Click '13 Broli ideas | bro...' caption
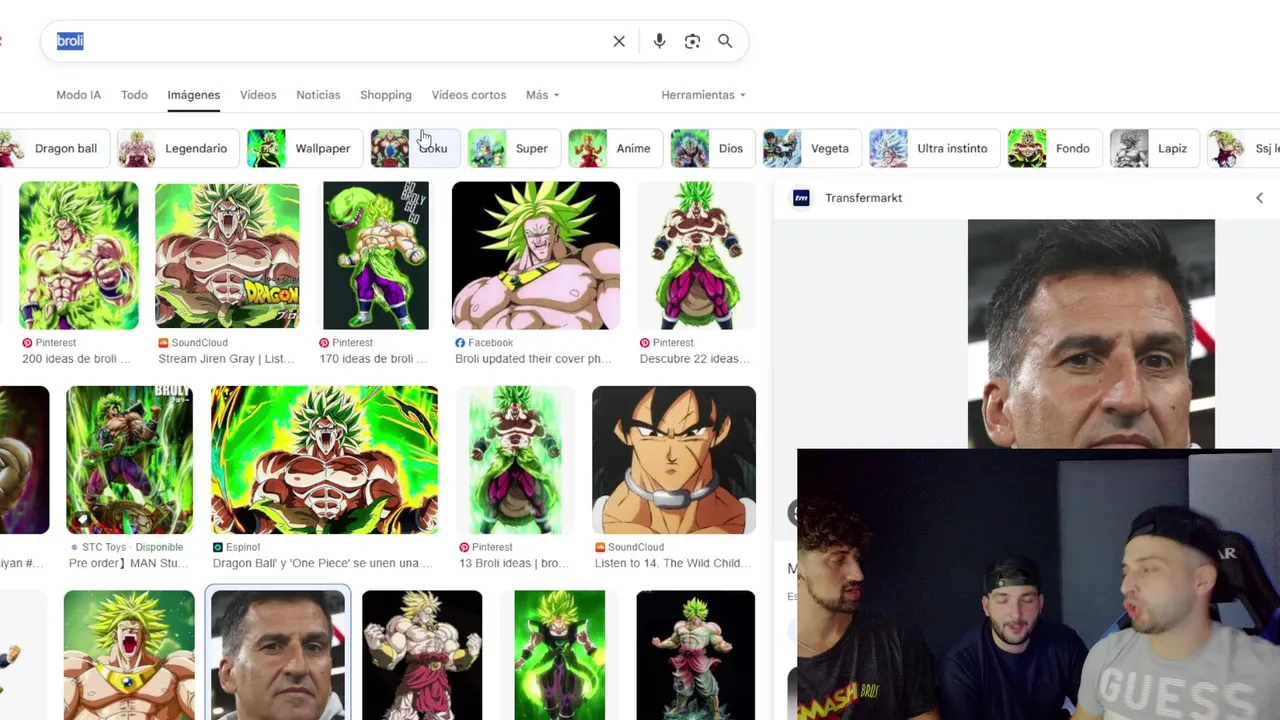The width and height of the screenshot is (1280, 720). [512, 563]
